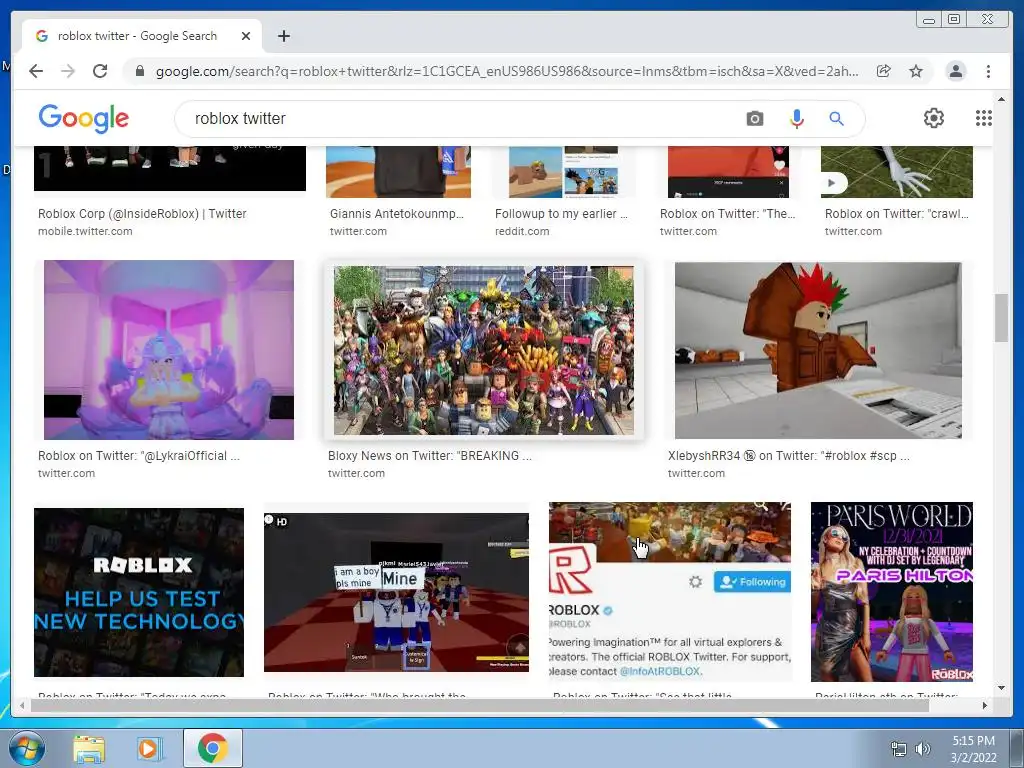Open Roblox on Twitter "crawl..." result
The width and height of the screenshot is (1024, 768).
897,214
